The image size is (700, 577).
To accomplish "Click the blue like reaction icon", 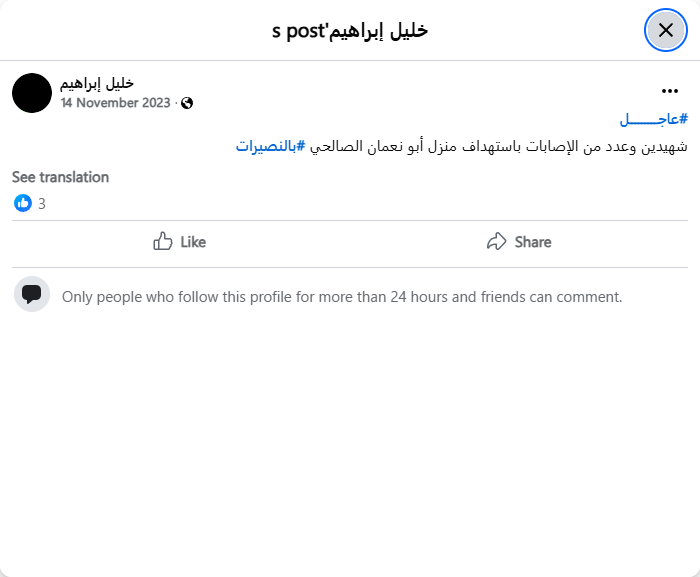I will point(23,203).
